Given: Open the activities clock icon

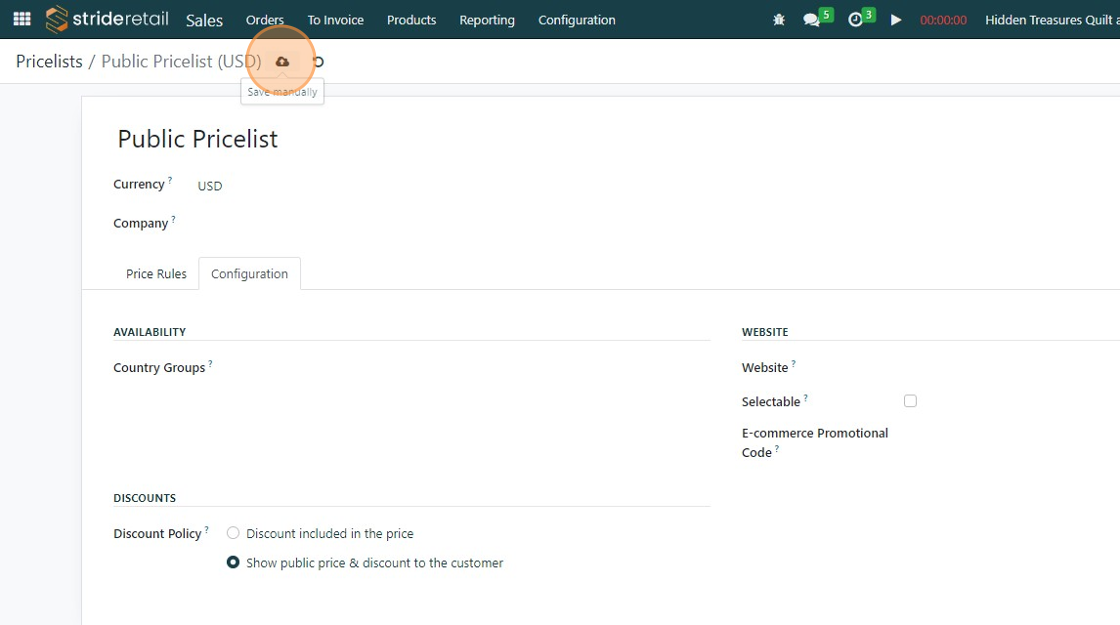Looking at the screenshot, I should [x=856, y=20].
